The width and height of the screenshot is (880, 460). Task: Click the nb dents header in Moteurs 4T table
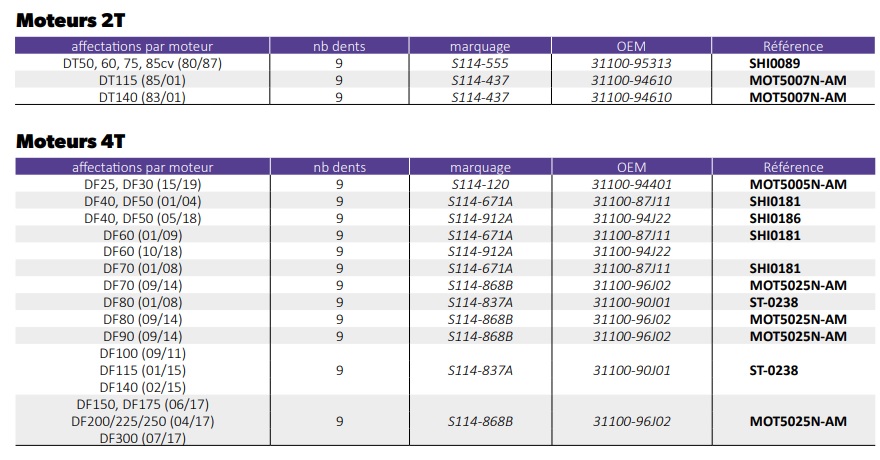pyautogui.click(x=340, y=167)
